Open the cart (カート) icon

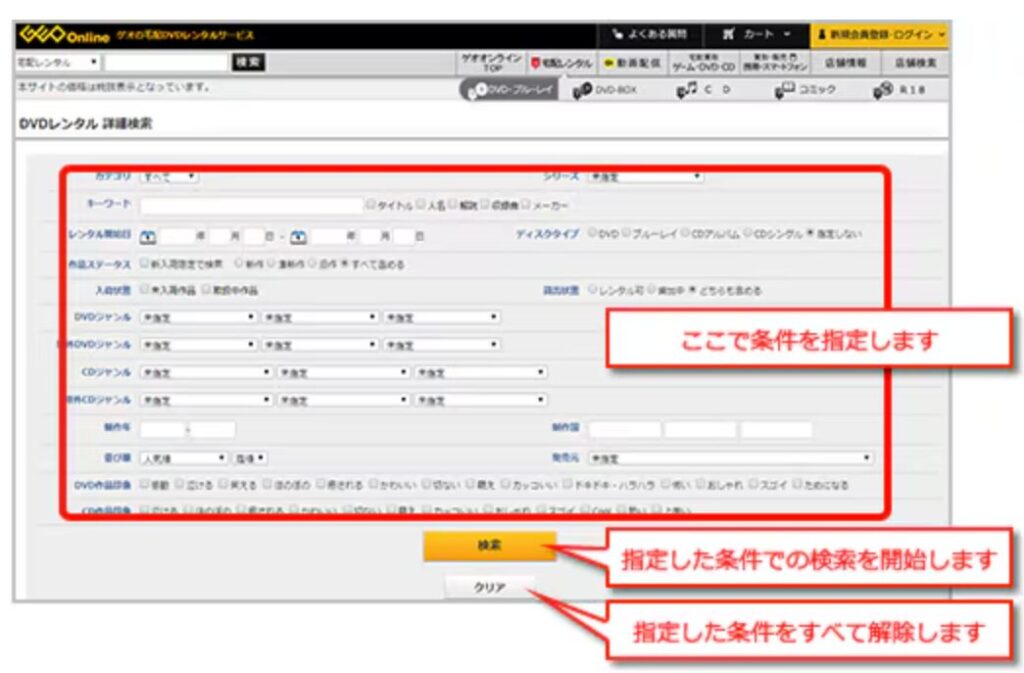point(730,35)
